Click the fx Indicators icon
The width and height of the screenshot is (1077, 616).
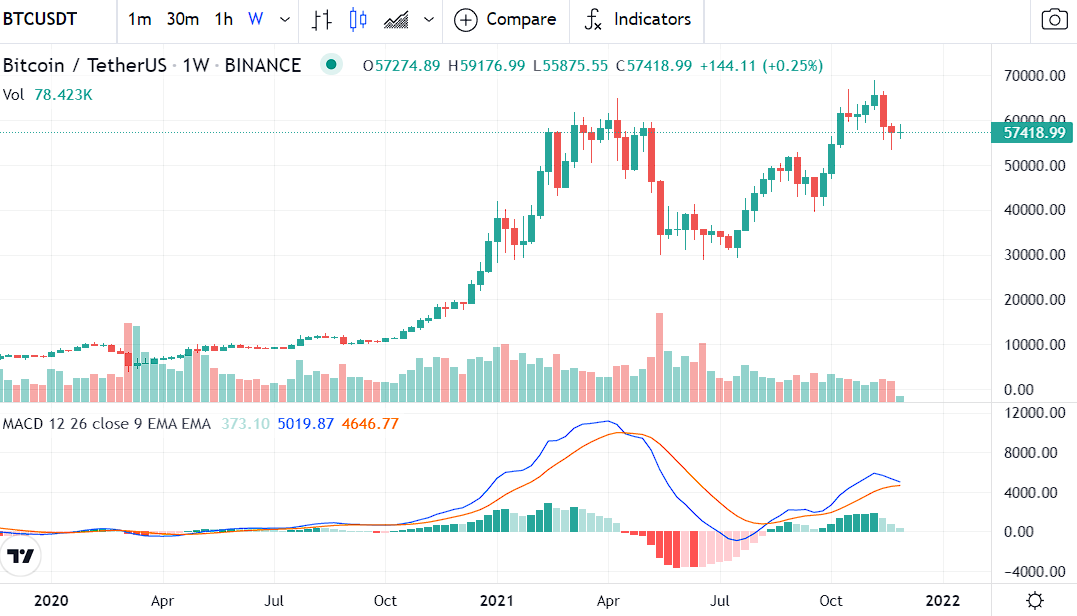point(593,19)
